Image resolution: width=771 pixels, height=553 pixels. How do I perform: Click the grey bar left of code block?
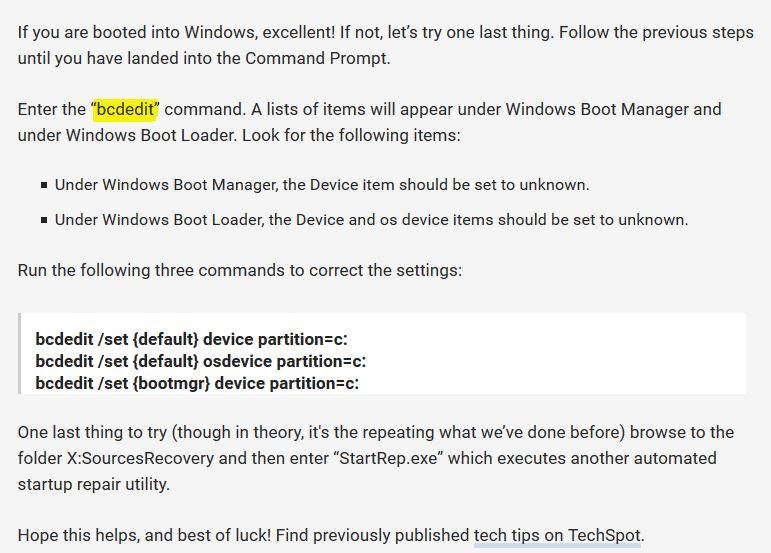[x=19, y=353]
